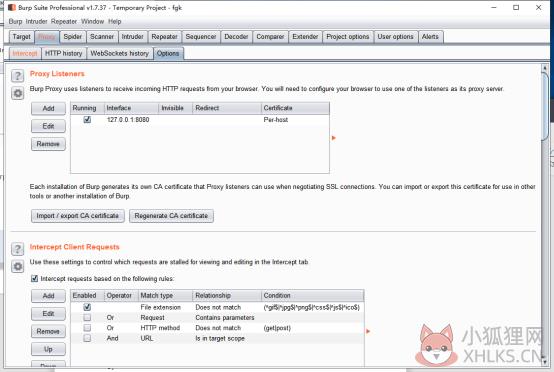Uncheck the File extension rule Enabled box
The width and height of the screenshot is (554, 372).
87,307
